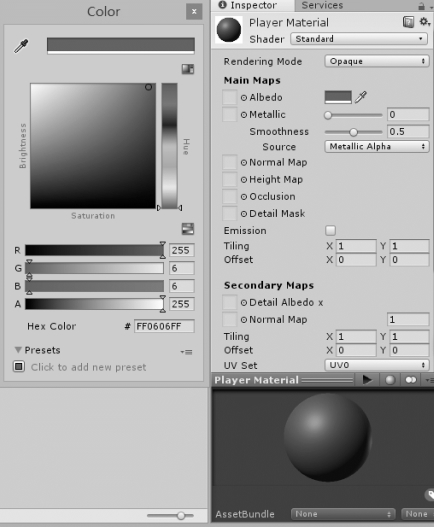Screen dimensions: 434x527
Task: Click the Albedo color swatch
Action: coord(338,97)
